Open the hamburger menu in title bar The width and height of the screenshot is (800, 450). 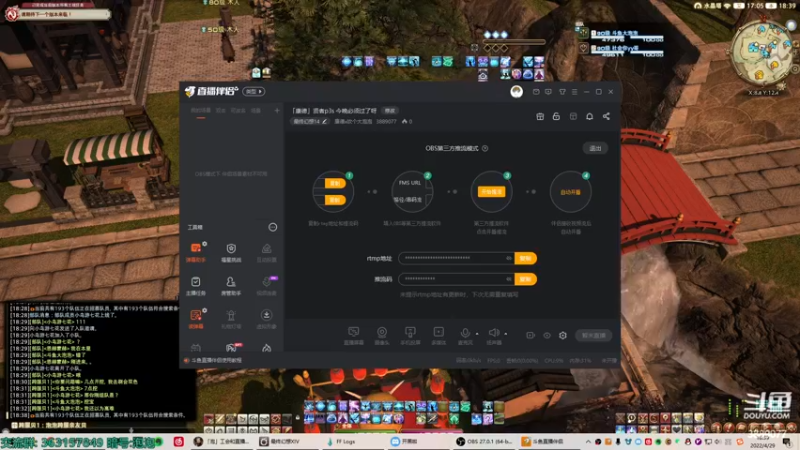tap(574, 92)
